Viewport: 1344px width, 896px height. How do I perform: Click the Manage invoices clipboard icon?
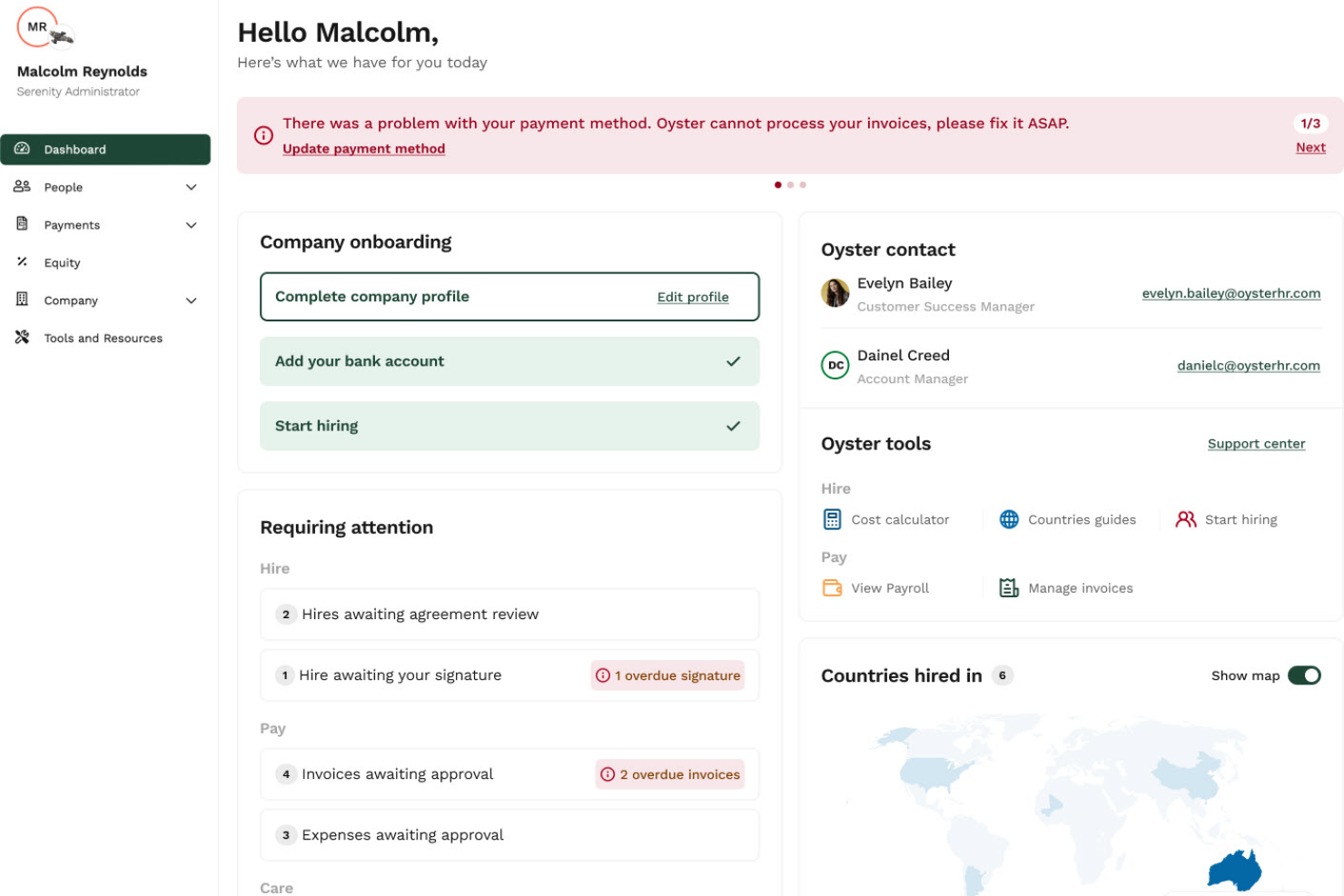click(x=1008, y=587)
